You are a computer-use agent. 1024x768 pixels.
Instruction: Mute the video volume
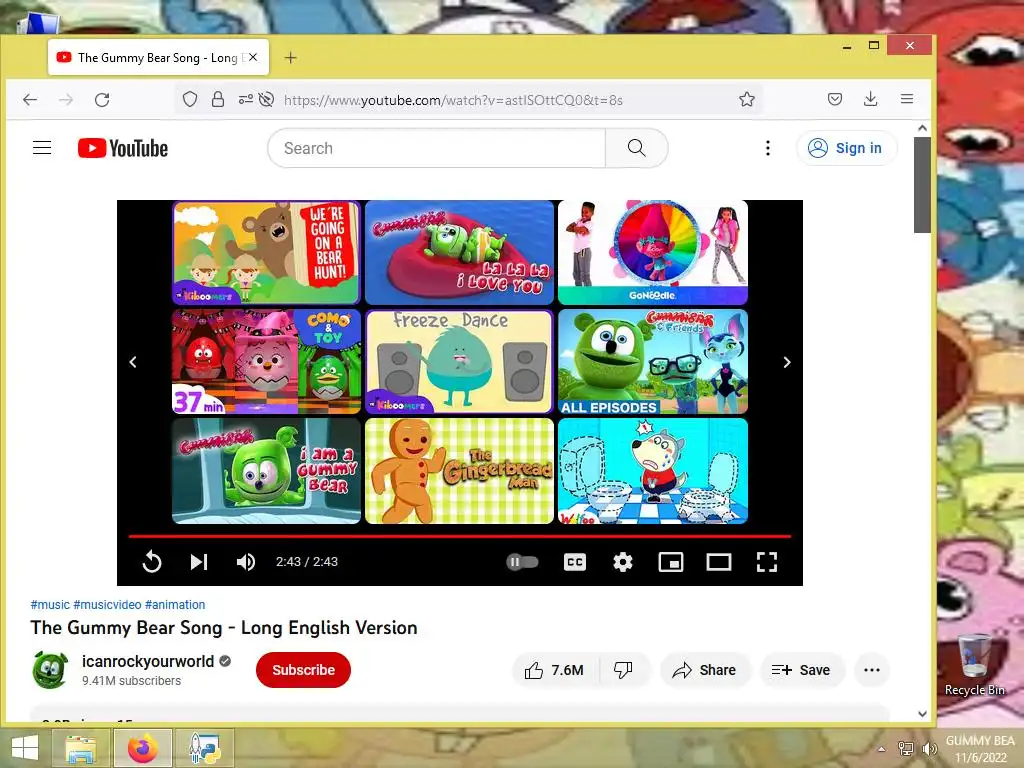coord(246,562)
